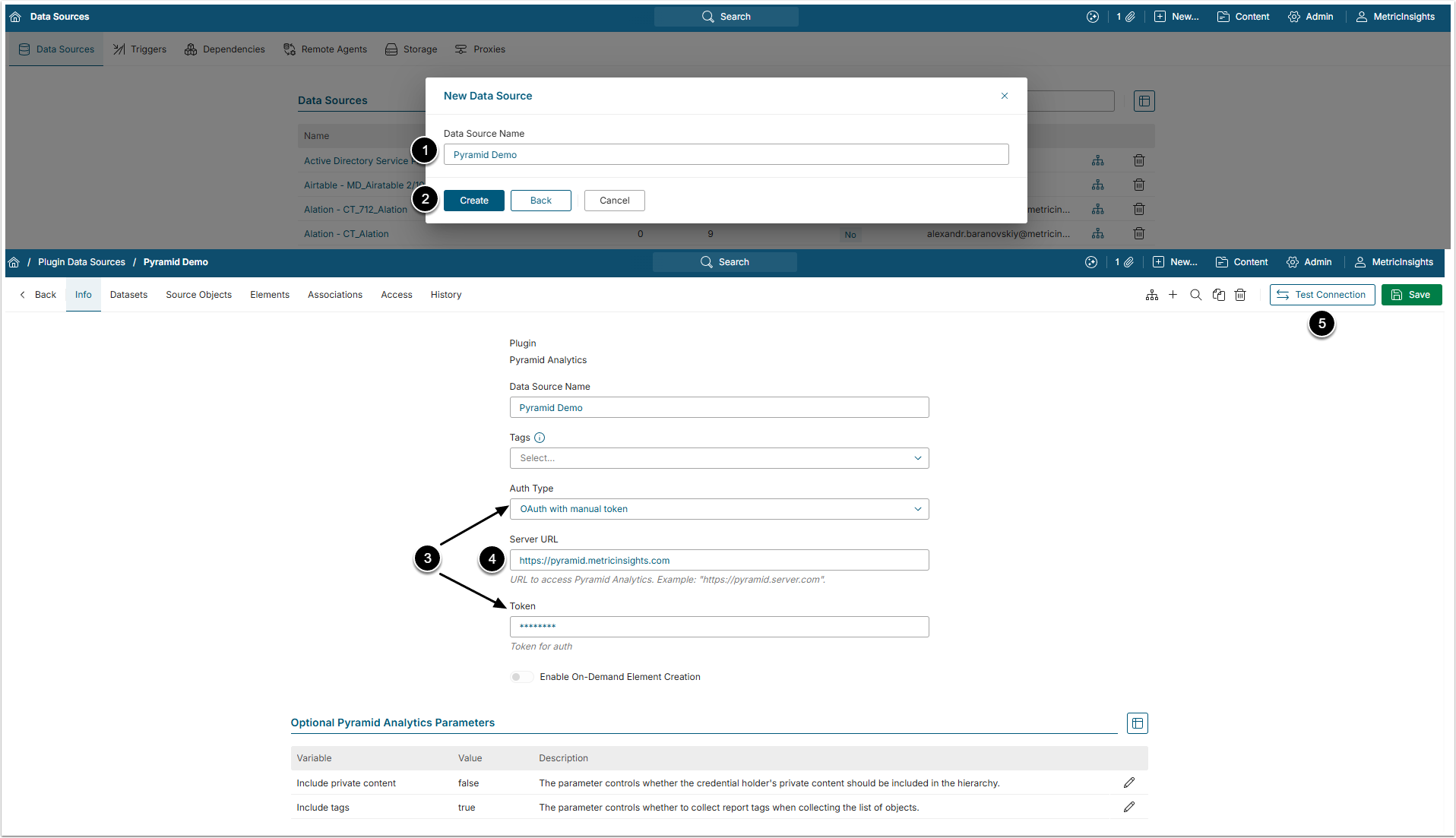Save the Pyramid Demo data source
Viewport: 1456px width, 838px height.
(1412, 295)
